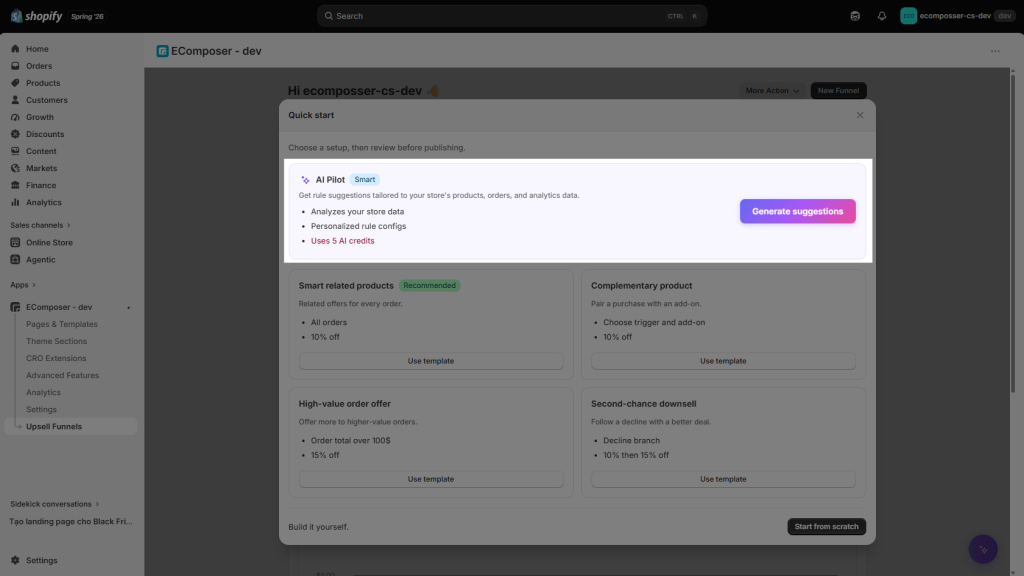
Task: Use template for Complementary product
Action: (x=723, y=361)
